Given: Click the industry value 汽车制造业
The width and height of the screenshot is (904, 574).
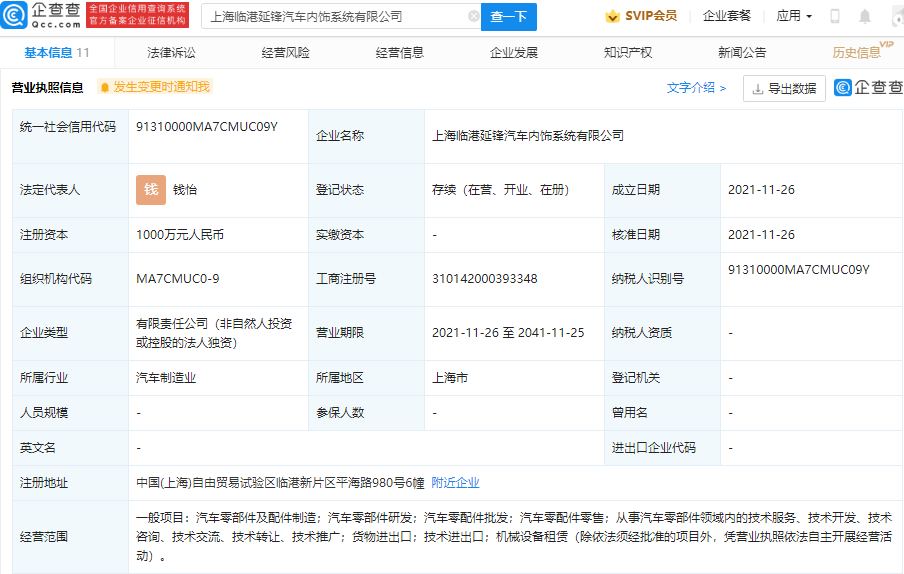Looking at the screenshot, I should [166, 378].
